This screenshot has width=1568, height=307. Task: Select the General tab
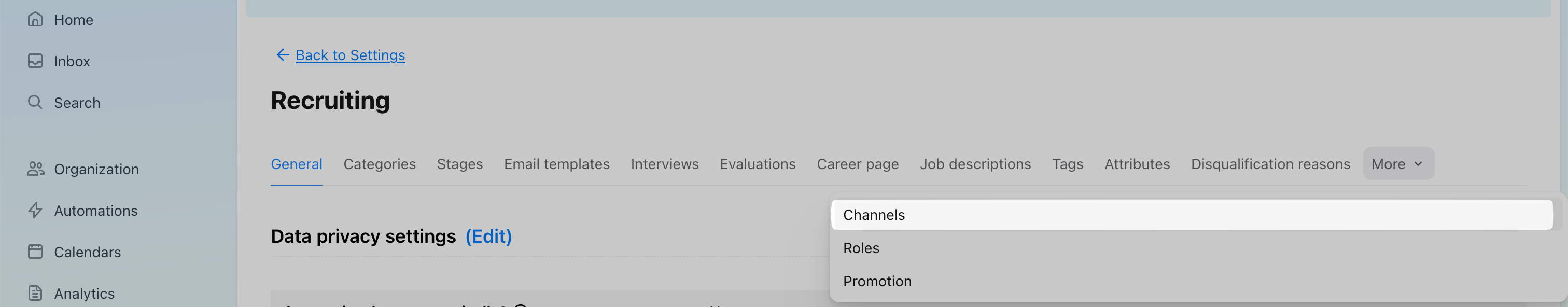[x=297, y=164]
